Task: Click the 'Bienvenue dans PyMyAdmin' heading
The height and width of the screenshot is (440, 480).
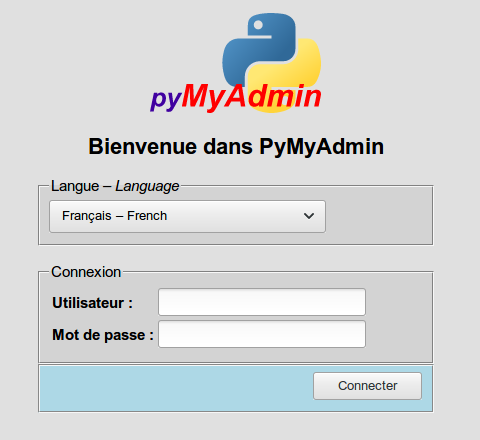Action: click(236, 147)
